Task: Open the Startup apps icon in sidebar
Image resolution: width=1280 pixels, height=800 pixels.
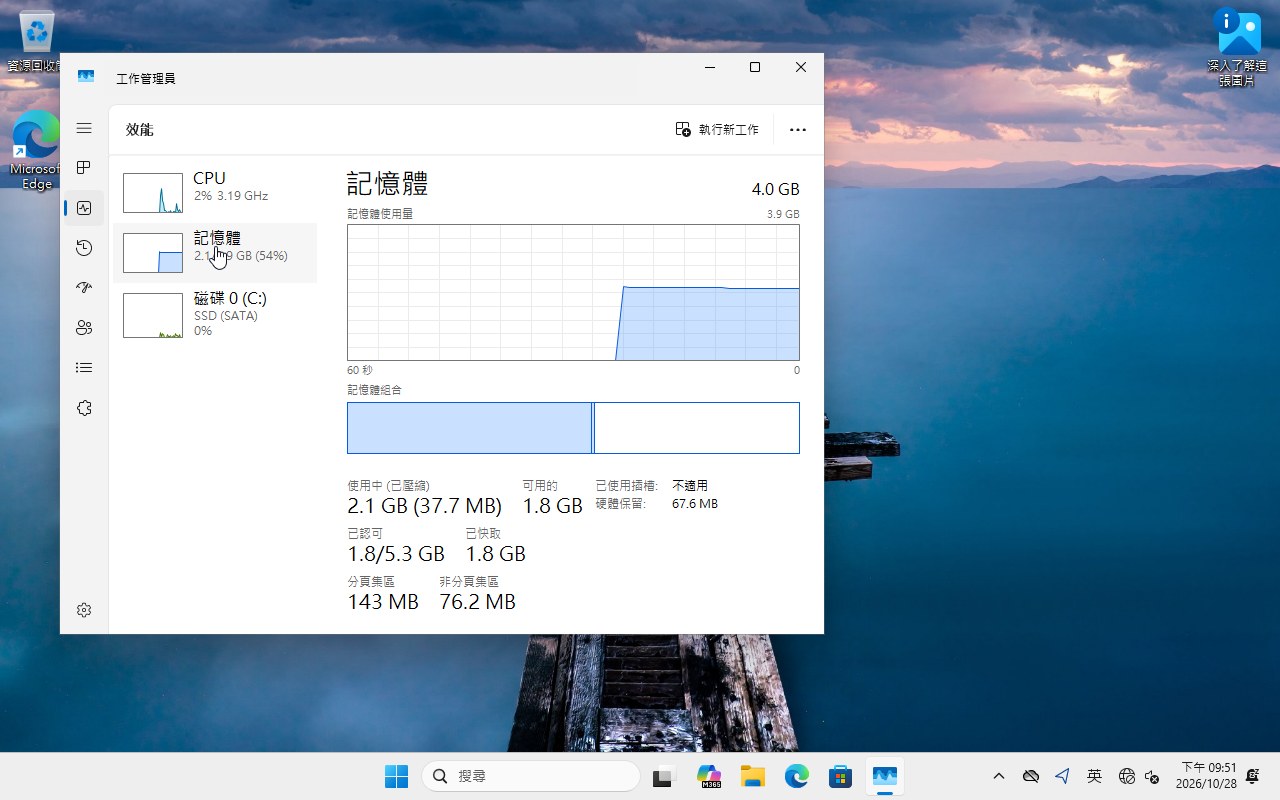Action: 84,288
